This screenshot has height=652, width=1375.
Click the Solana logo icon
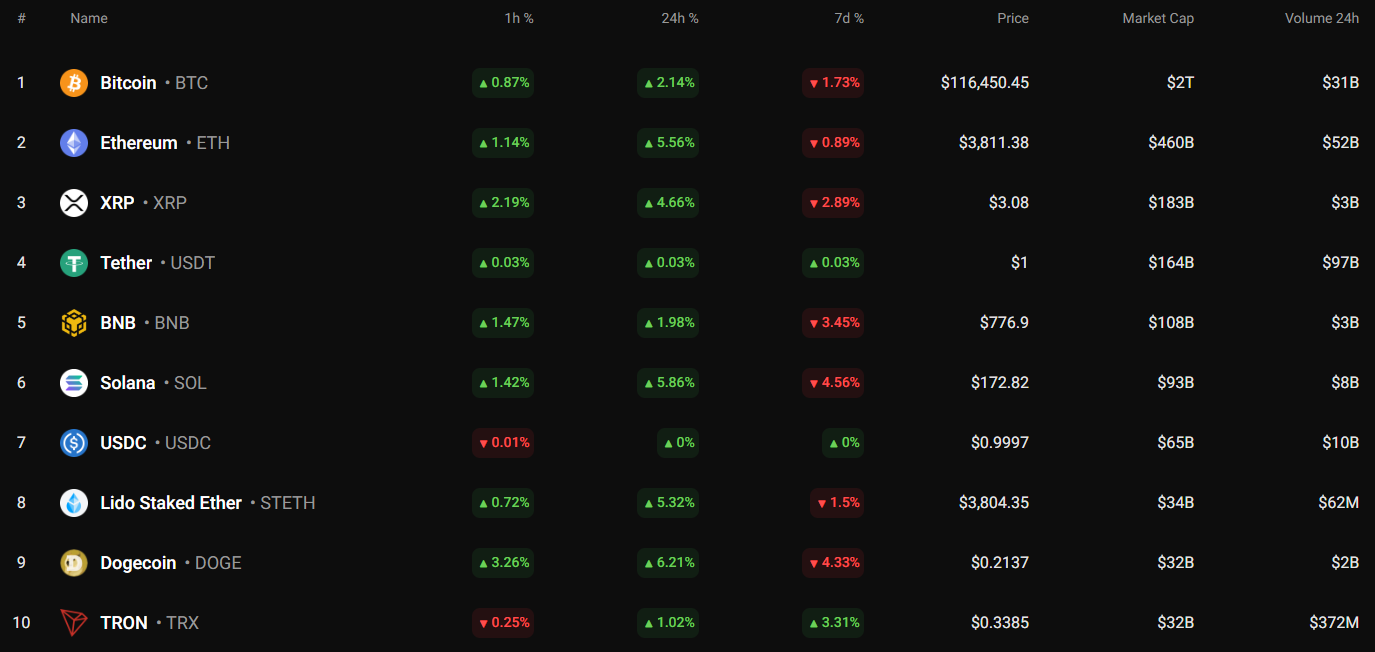click(x=74, y=383)
